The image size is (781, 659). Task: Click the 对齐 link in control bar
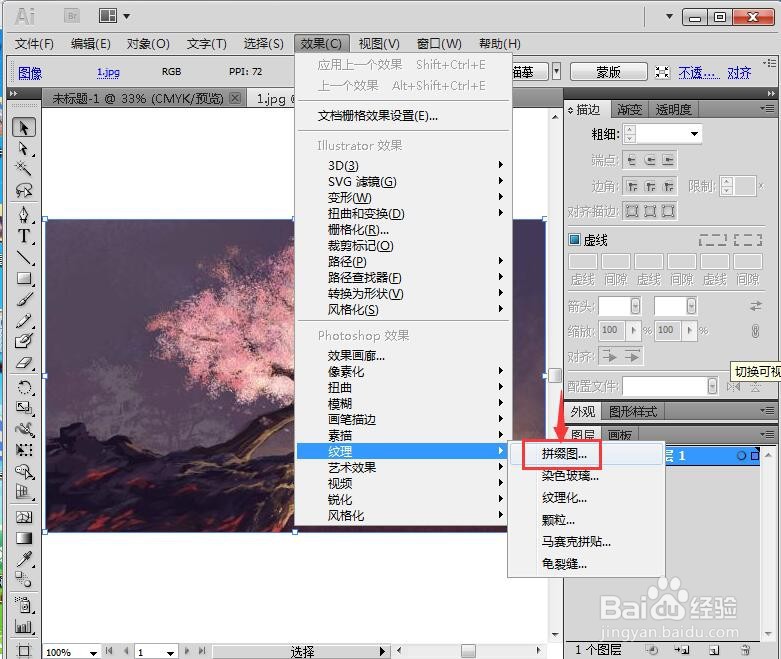(x=739, y=73)
